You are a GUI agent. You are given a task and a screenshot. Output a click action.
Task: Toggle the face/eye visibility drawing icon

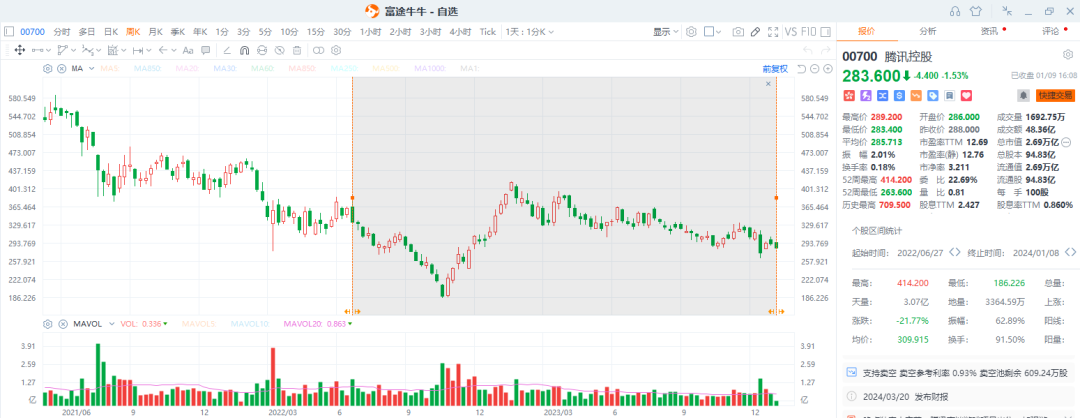pos(262,50)
